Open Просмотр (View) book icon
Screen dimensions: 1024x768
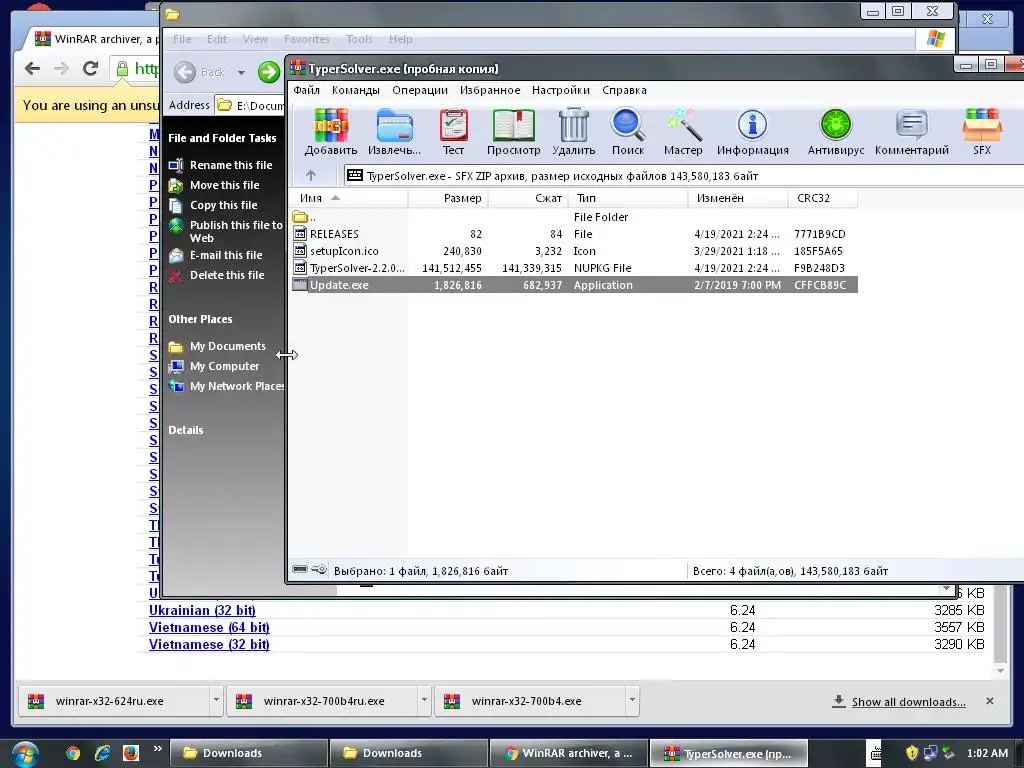pyautogui.click(x=513, y=133)
